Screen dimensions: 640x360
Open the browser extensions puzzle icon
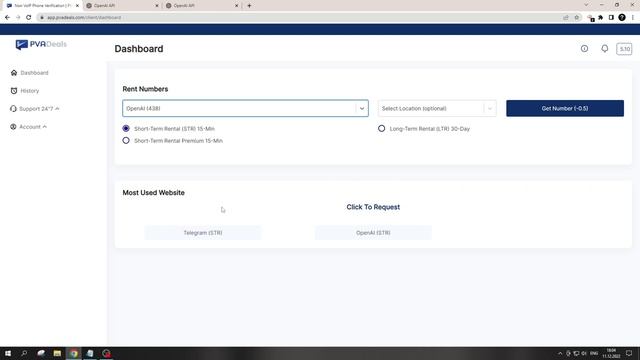coord(600,18)
